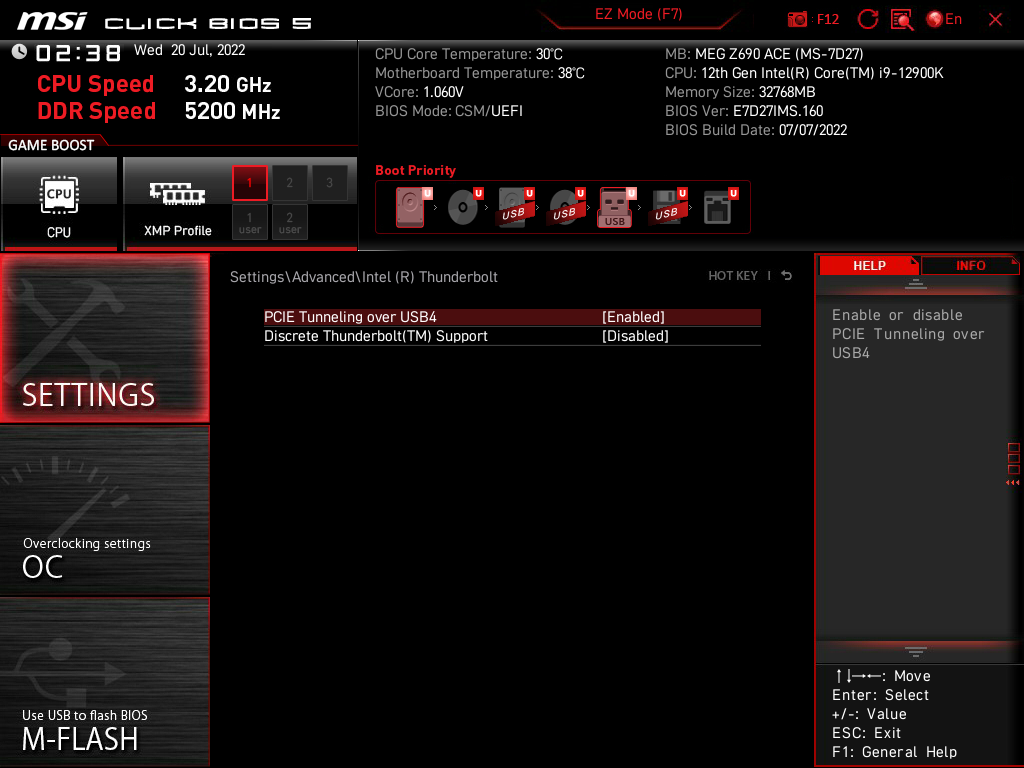The image size is (1024, 768).
Task: Click the date Wed 20 Jul, 2022
Action: coord(189,50)
